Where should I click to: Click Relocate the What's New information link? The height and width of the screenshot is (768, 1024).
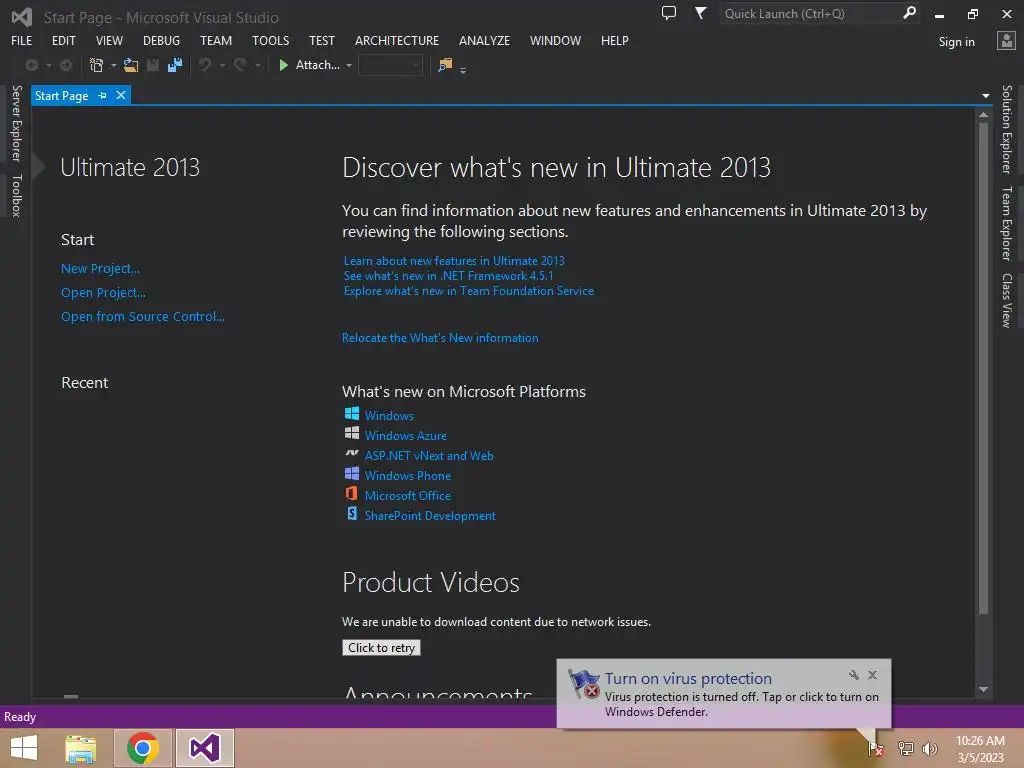click(x=440, y=338)
